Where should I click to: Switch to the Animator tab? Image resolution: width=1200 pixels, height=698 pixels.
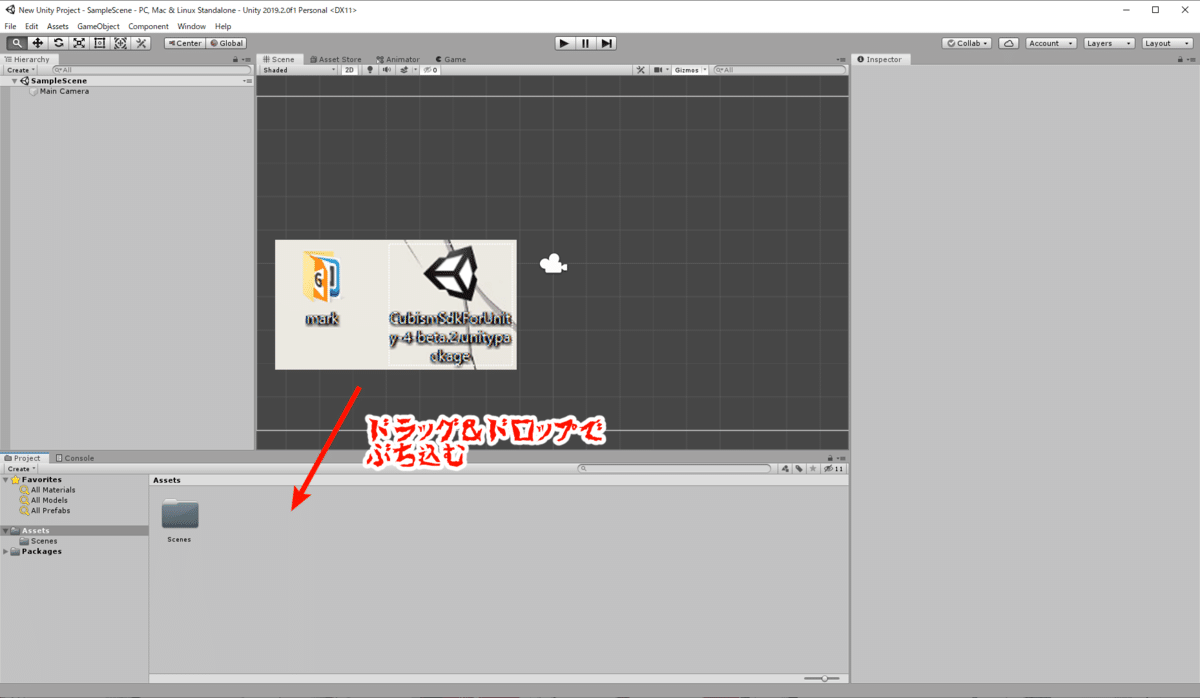click(x=397, y=59)
